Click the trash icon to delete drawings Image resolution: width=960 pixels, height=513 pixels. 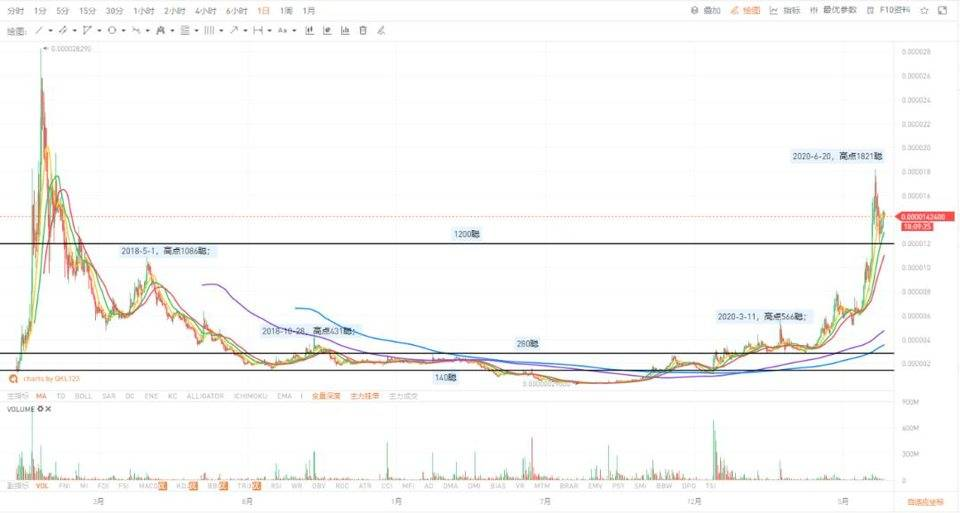click(363, 30)
